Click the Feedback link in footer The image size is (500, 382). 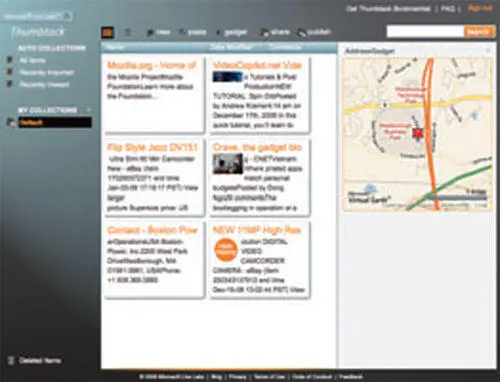[351, 377]
